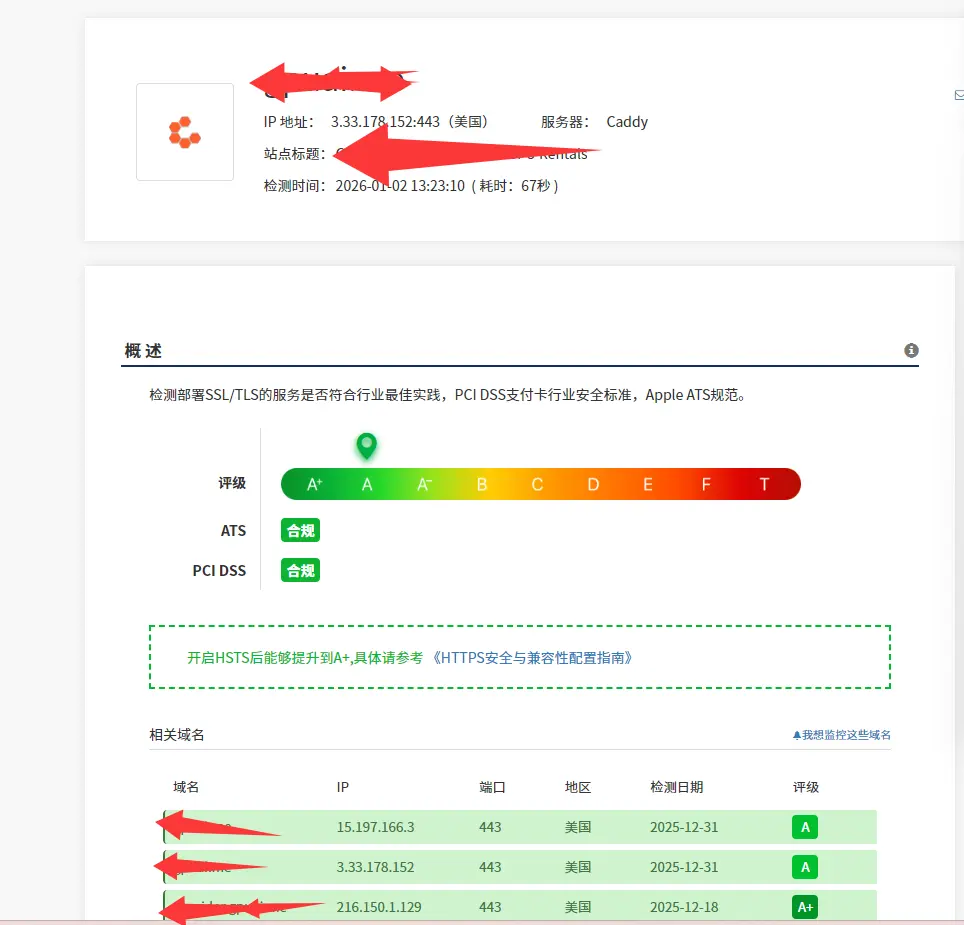This screenshot has height=925, width=964.
Task: Click the A rating badge for 3.33.178.152
Action: coord(805,867)
